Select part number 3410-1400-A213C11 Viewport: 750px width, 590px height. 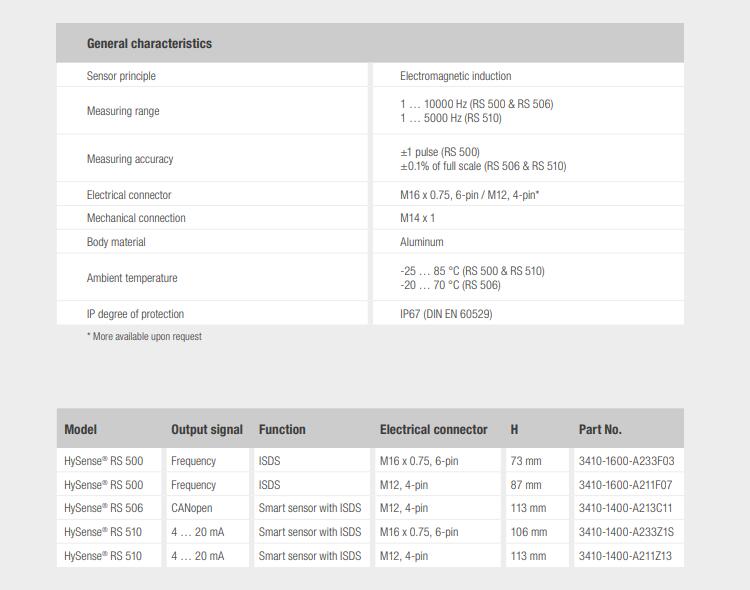(625, 508)
